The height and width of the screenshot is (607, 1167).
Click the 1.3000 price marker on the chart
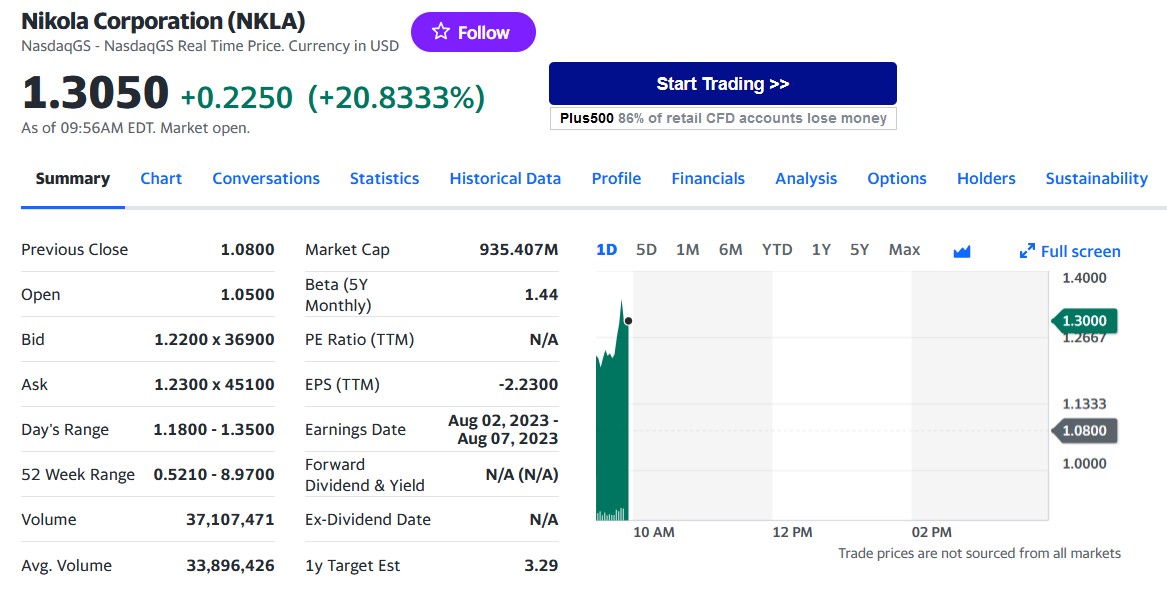pyautogui.click(x=1086, y=321)
